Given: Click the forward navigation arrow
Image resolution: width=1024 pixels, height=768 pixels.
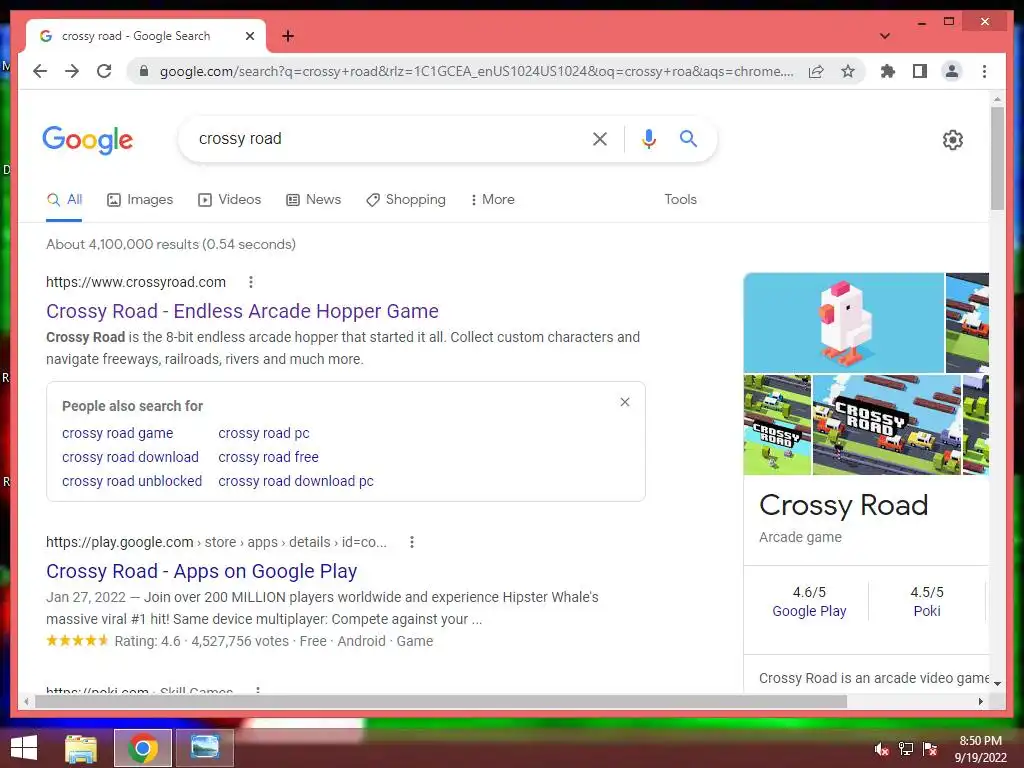Looking at the screenshot, I should pos(72,71).
